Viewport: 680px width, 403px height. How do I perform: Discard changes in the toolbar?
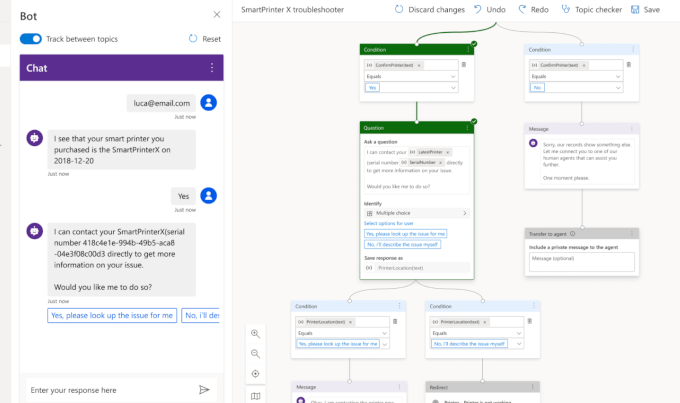tap(429, 10)
